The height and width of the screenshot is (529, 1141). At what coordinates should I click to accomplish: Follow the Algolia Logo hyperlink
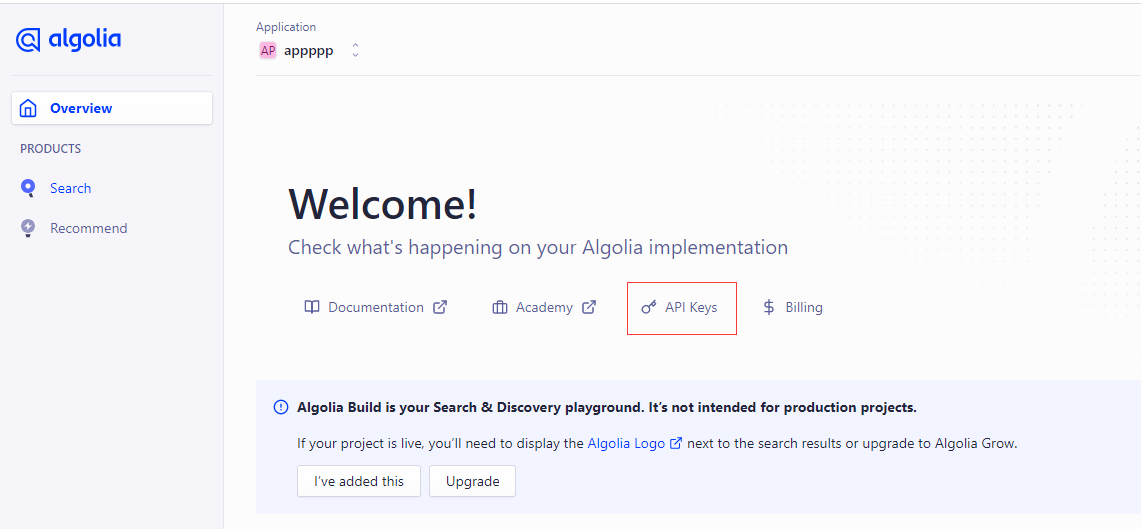tap(627, 443)
